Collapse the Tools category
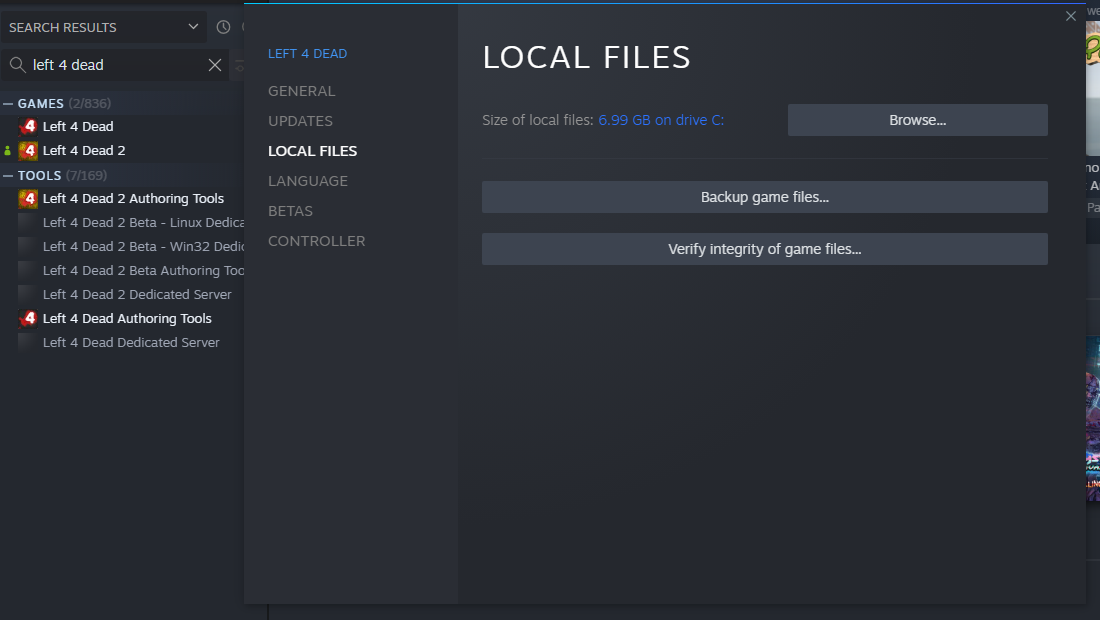Image resolution: width=1100 pixels, height=620 pixels. tap(8, 176)
